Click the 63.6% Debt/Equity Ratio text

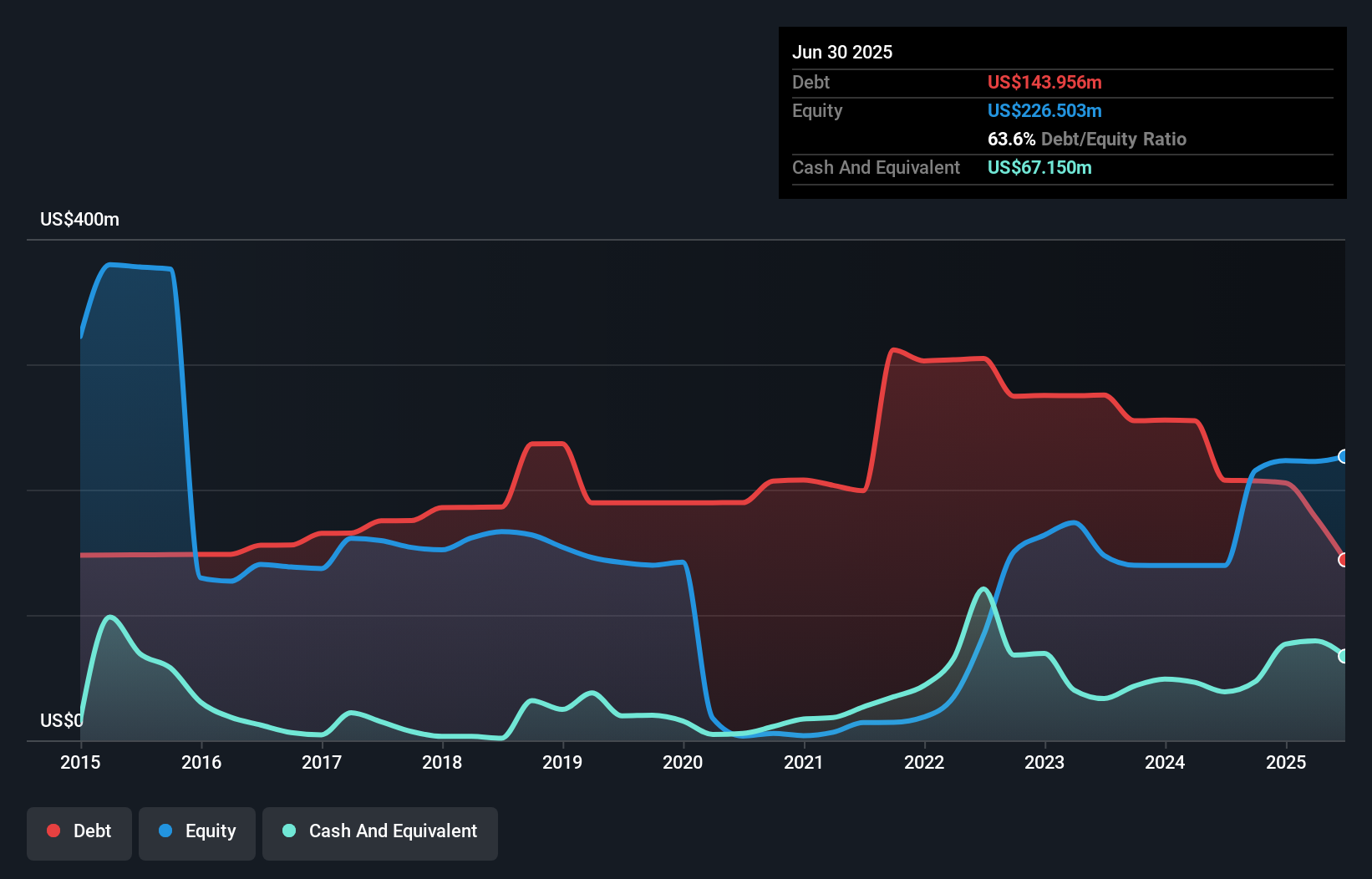point(1087,139)
